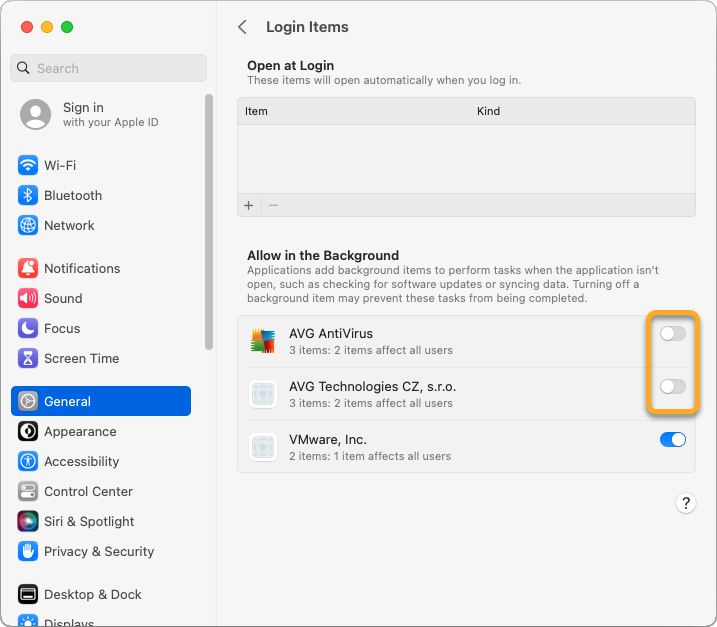This screenshot has width=717, height=627.
Task: Select Appearance in the sidebar
Action: pyautogui.click(x=80, y=431)
